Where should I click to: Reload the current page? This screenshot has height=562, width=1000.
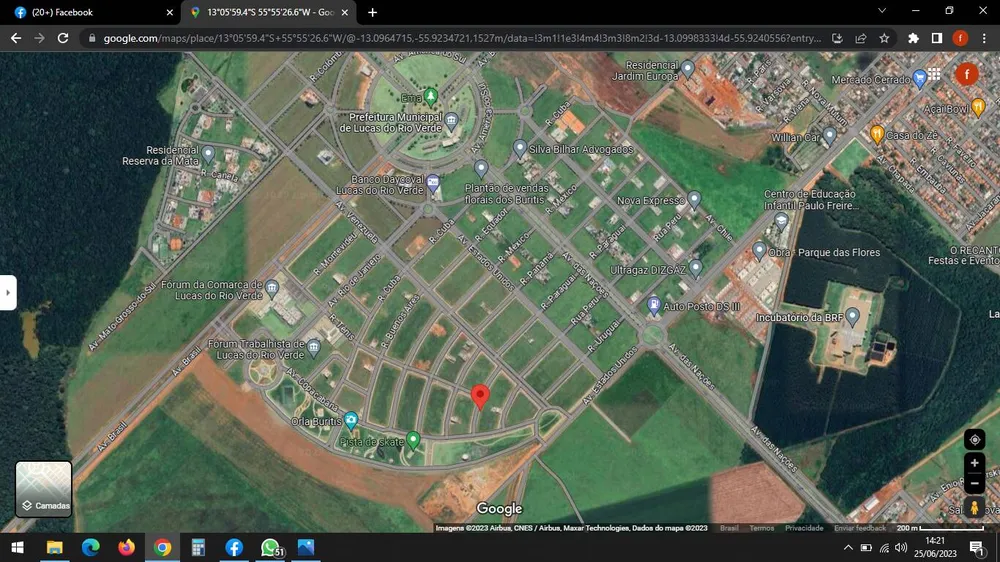click(62, 38)
